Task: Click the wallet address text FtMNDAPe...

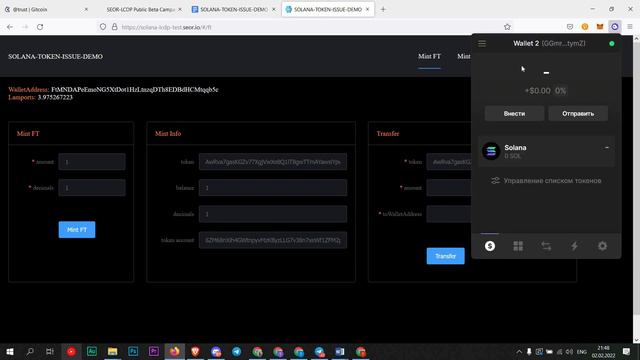Action: click(135, 89)
